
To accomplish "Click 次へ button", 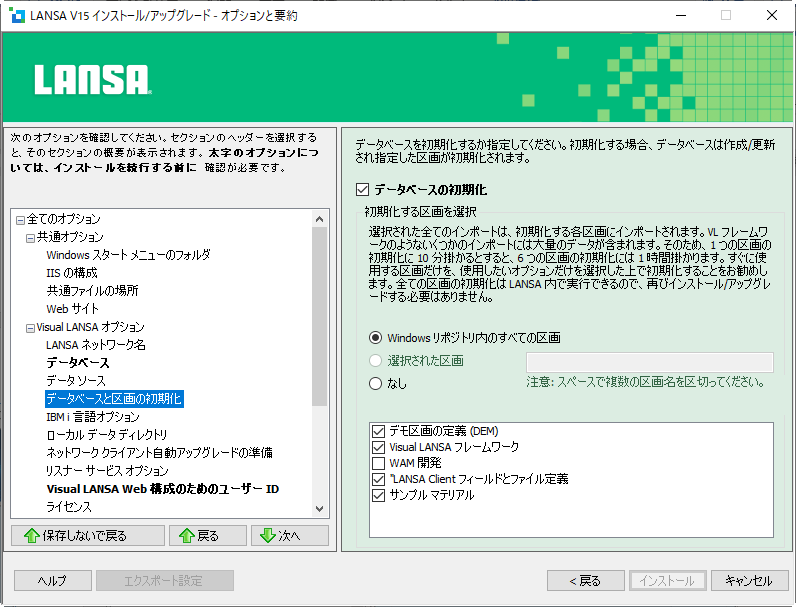I will [x=289, y=535].
